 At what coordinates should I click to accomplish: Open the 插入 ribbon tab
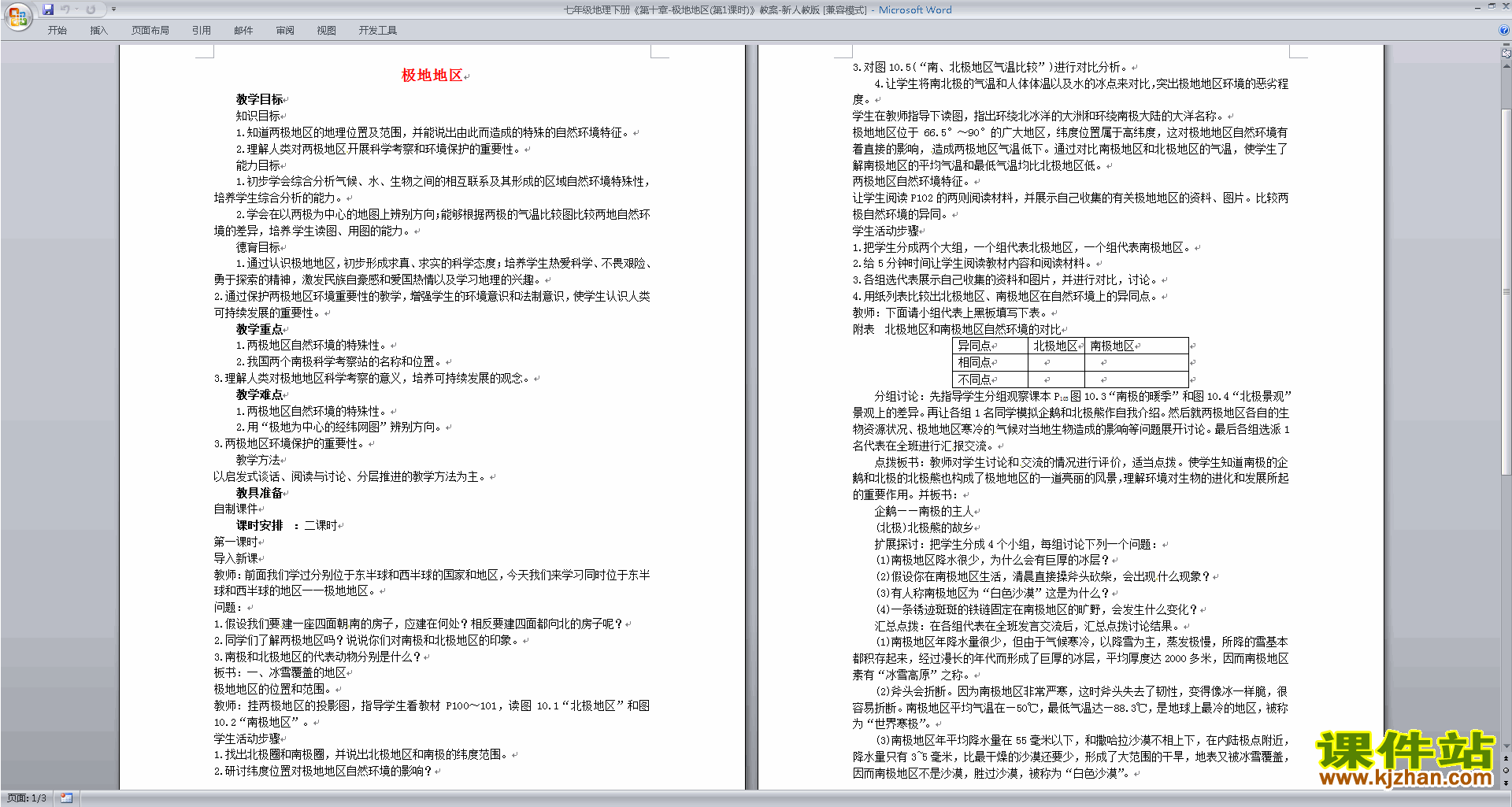(x=98, y=31)
